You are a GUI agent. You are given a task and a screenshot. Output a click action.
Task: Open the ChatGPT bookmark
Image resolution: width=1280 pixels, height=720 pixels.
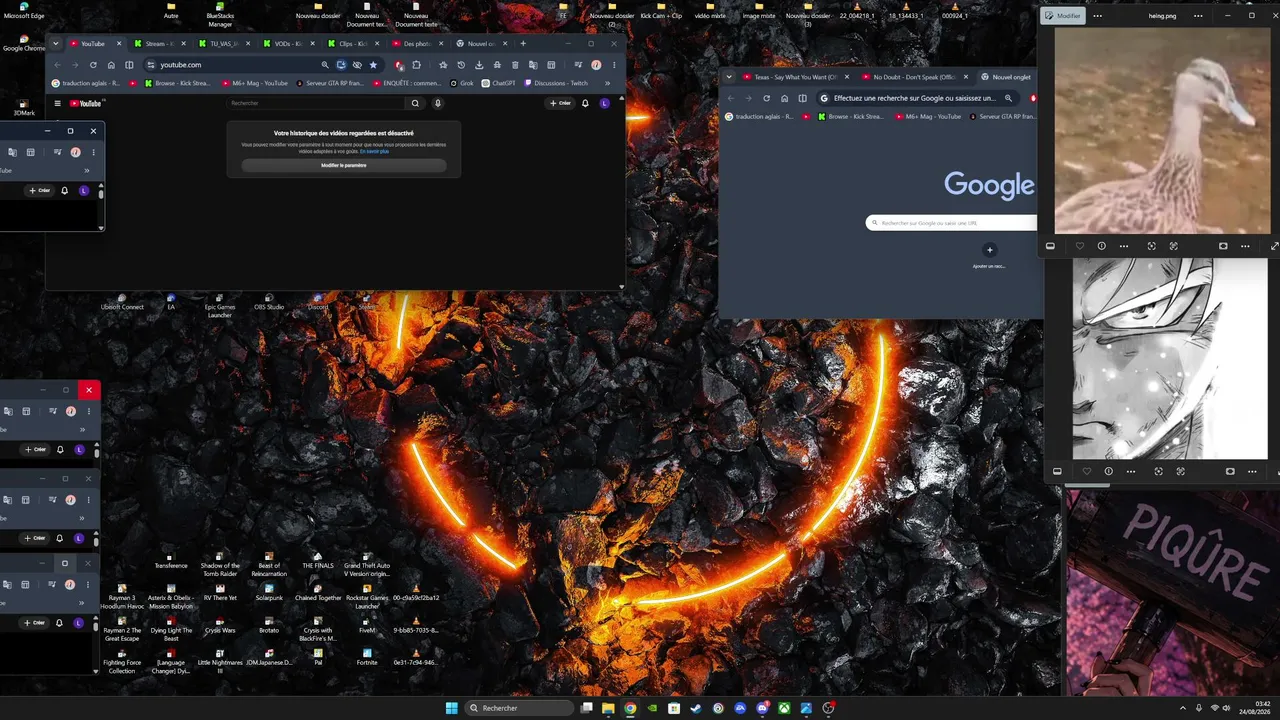pos(498,83)
